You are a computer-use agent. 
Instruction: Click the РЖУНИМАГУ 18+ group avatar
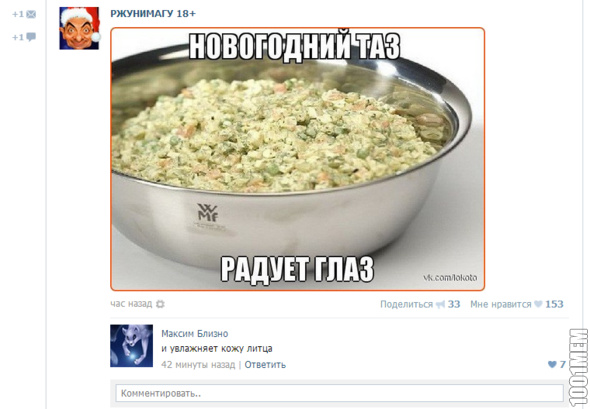[79, 28]
